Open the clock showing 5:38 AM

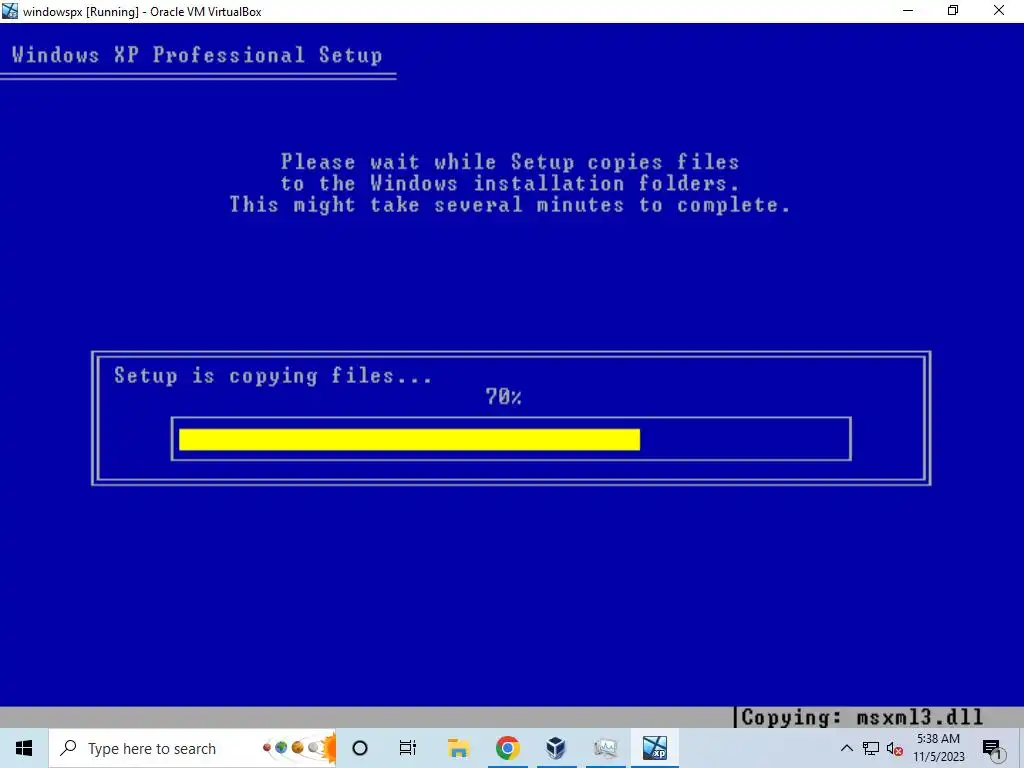point(938,748)
